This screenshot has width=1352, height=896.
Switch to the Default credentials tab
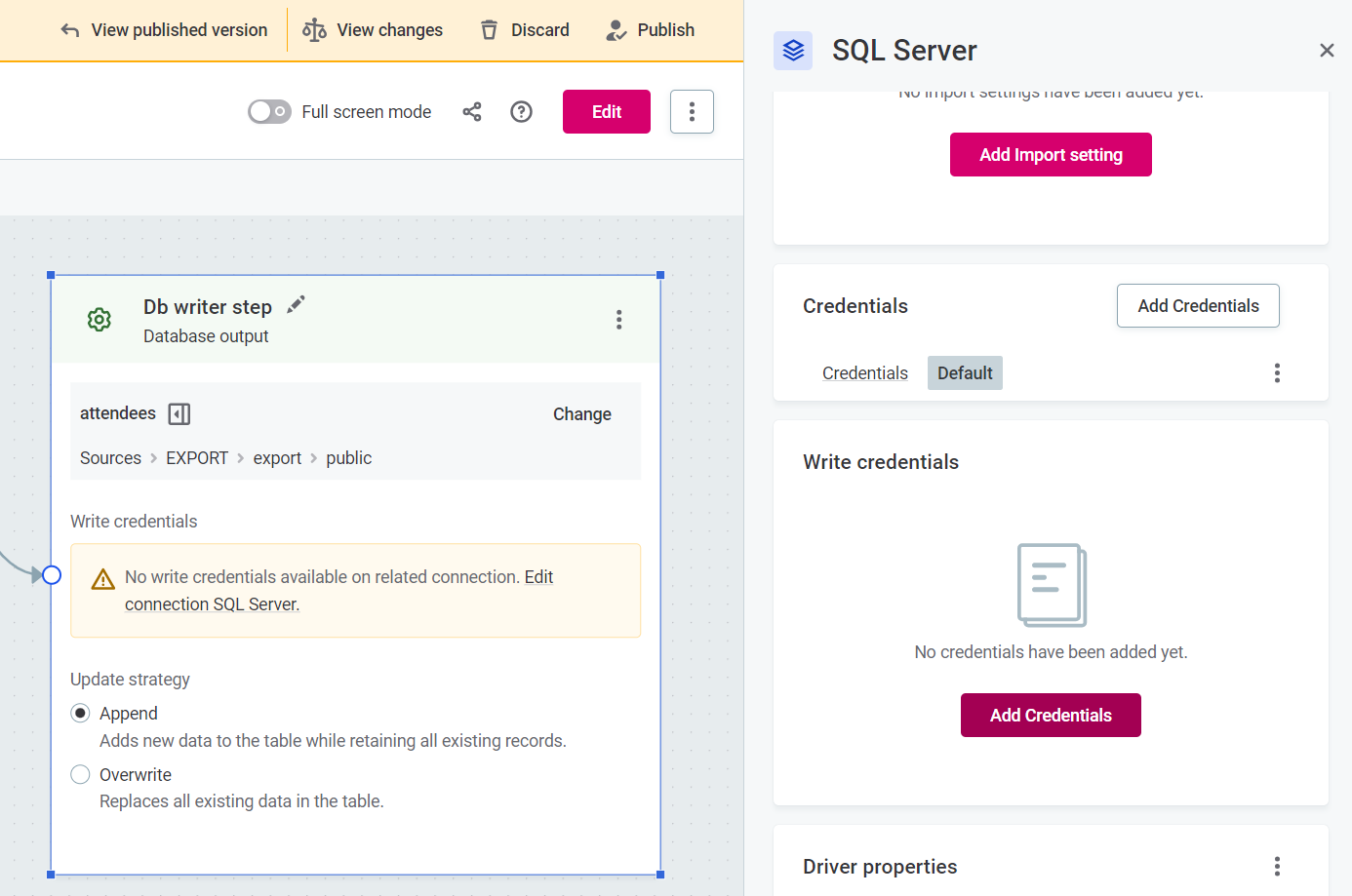(965, 372)
